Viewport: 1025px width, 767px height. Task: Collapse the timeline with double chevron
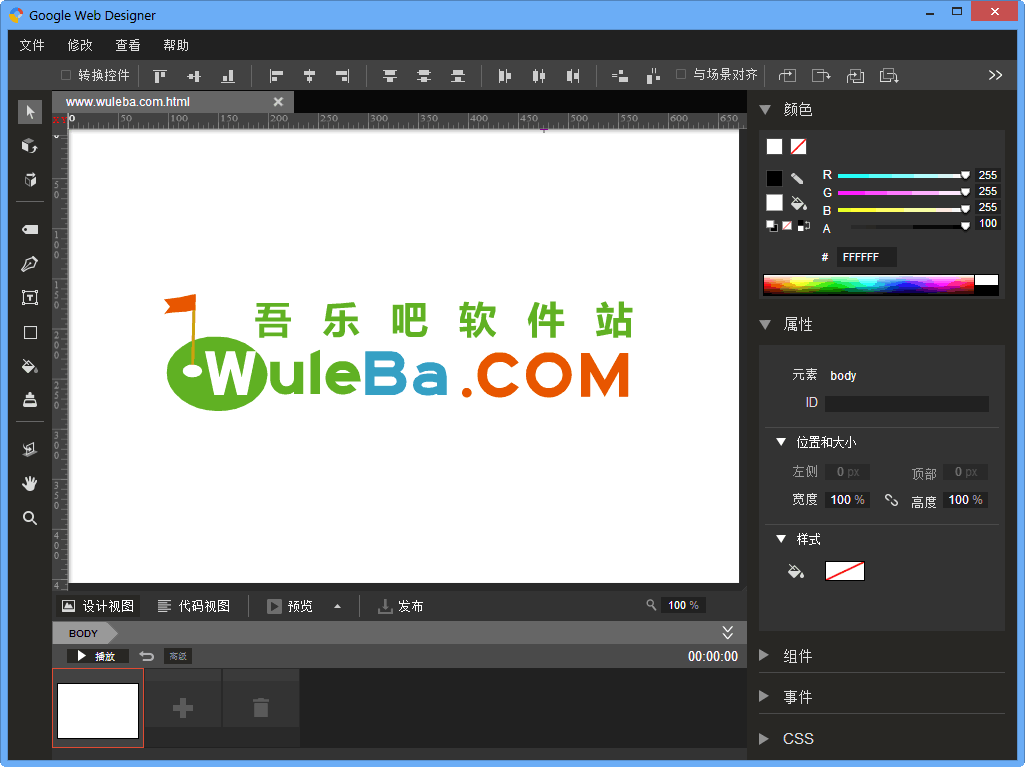[728, 632]
